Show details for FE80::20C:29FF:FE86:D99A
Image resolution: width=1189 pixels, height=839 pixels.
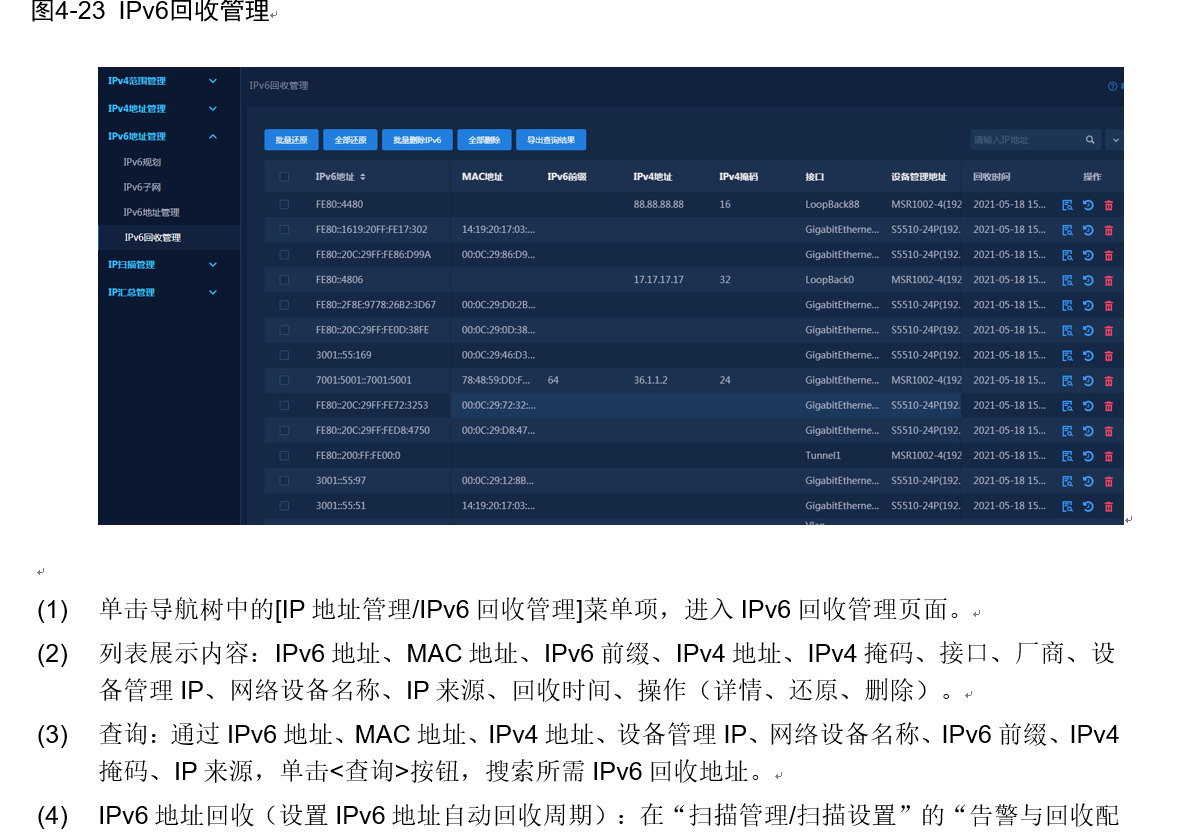click(x=1067, y=255)
